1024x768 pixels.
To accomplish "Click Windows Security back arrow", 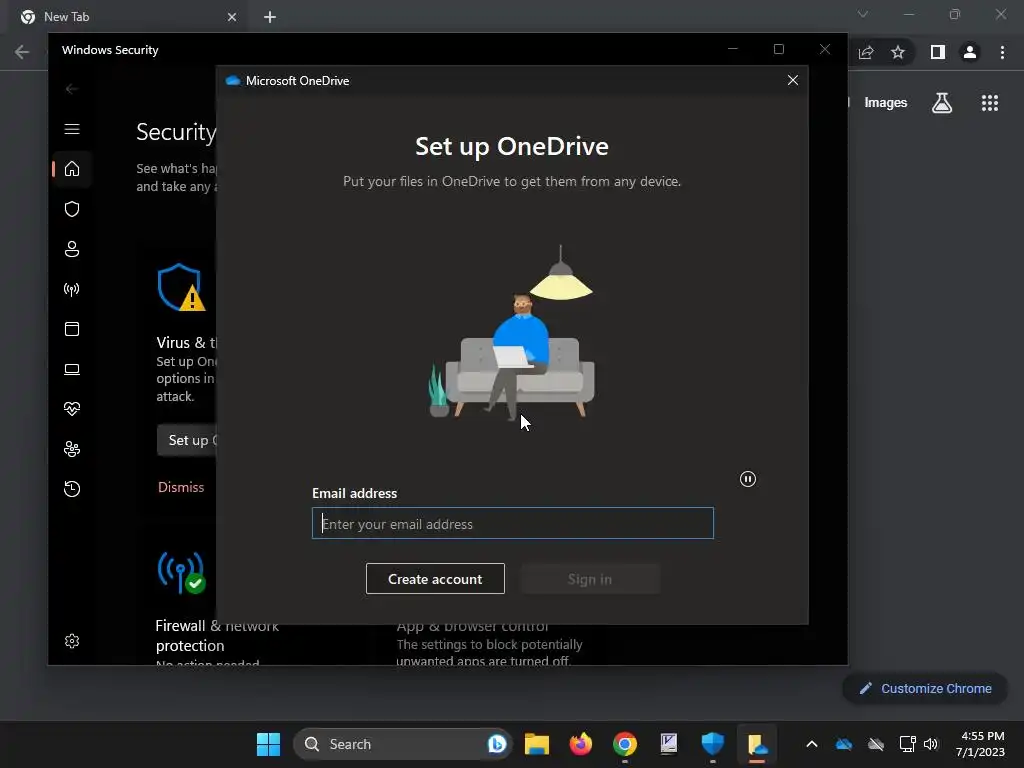I will [72, 89].
